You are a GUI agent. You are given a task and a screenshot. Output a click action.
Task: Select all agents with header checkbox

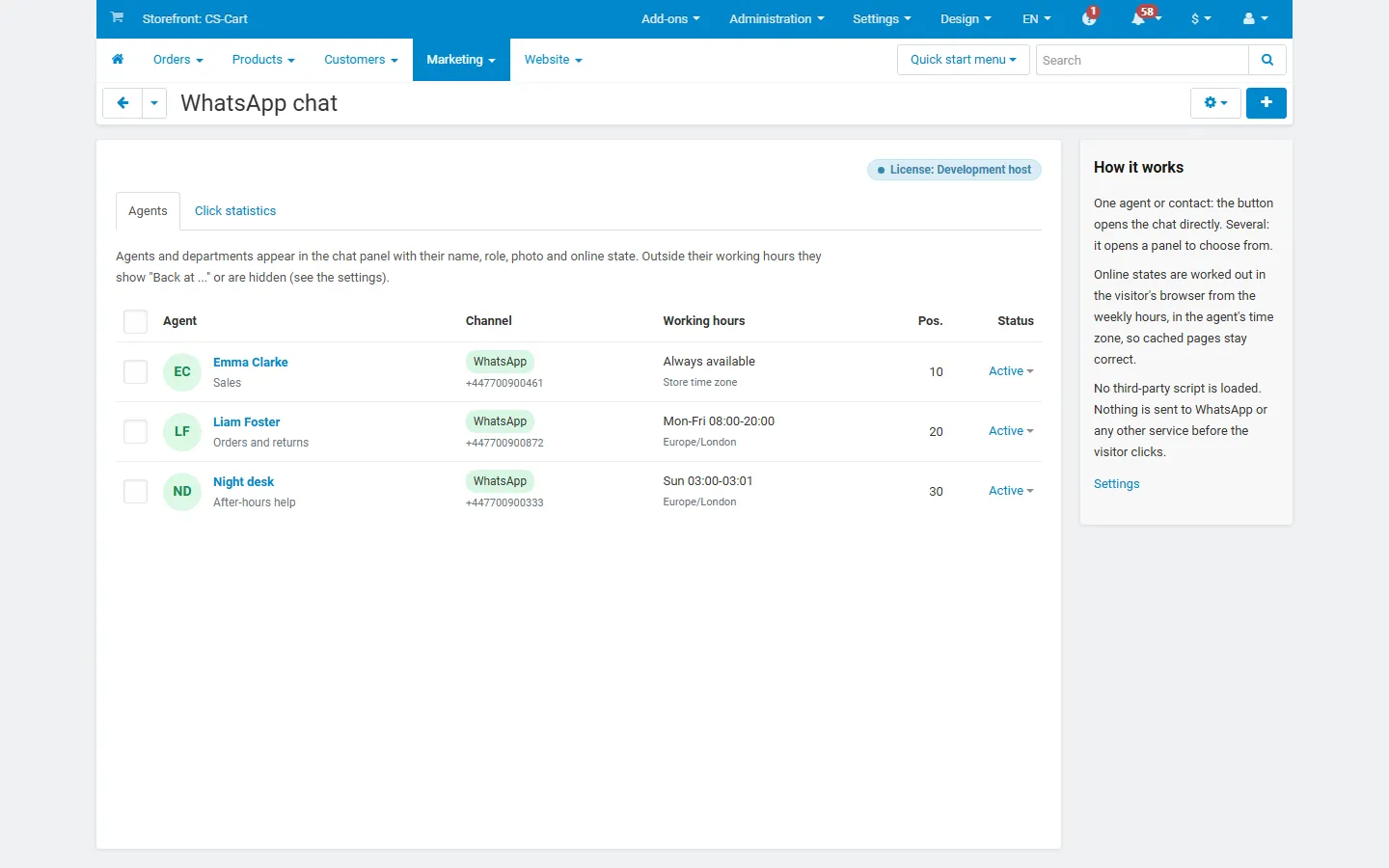[x=136, y=321]
